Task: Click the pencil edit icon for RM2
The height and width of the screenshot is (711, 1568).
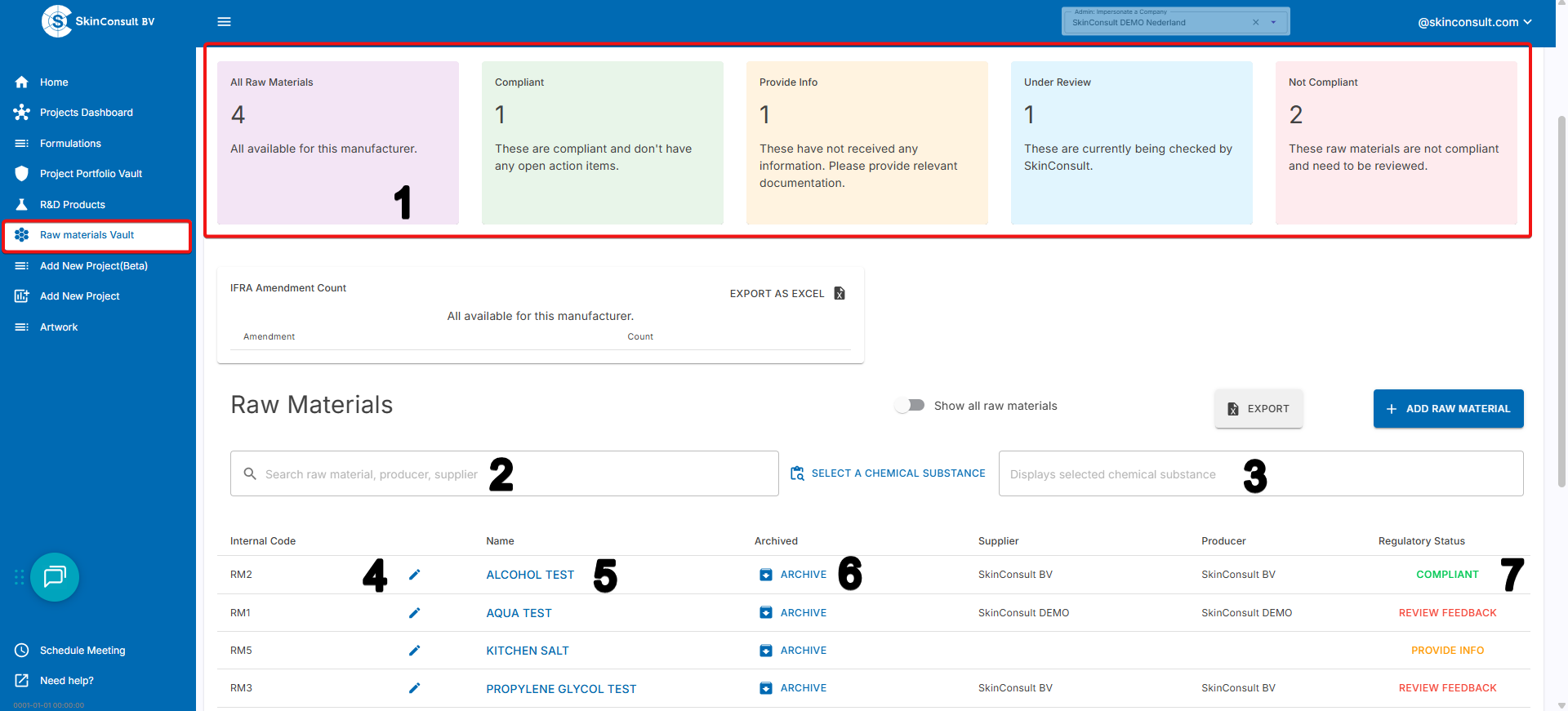Action: coord(414,575)
